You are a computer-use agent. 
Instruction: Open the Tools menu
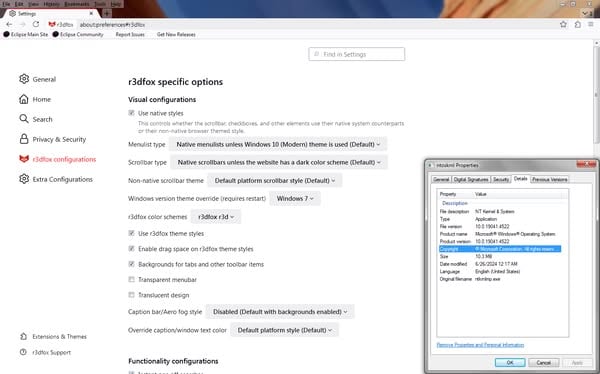click(x=100, y=4)
